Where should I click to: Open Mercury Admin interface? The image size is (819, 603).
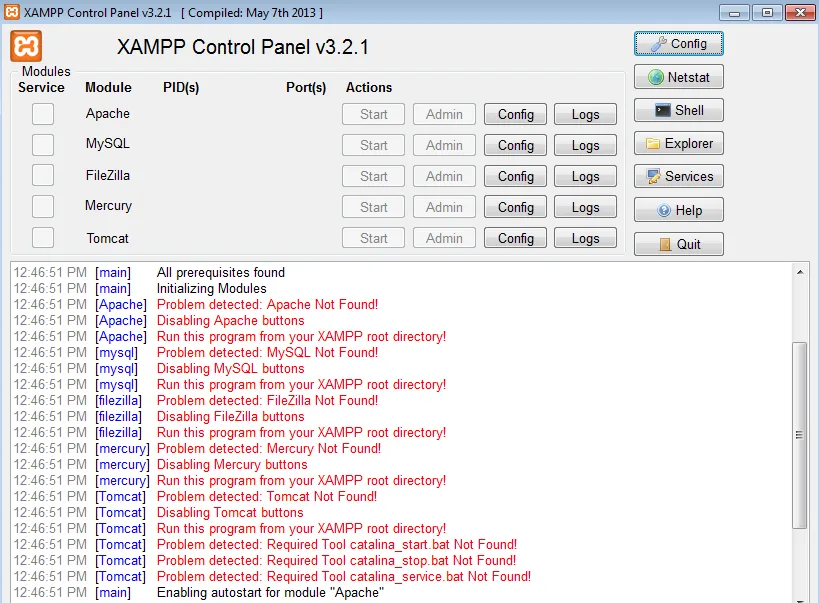point(444,207)
